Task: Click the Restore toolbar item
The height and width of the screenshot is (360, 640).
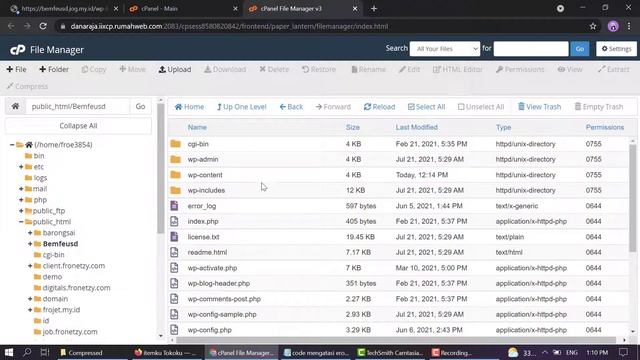Action: point(319,69)
